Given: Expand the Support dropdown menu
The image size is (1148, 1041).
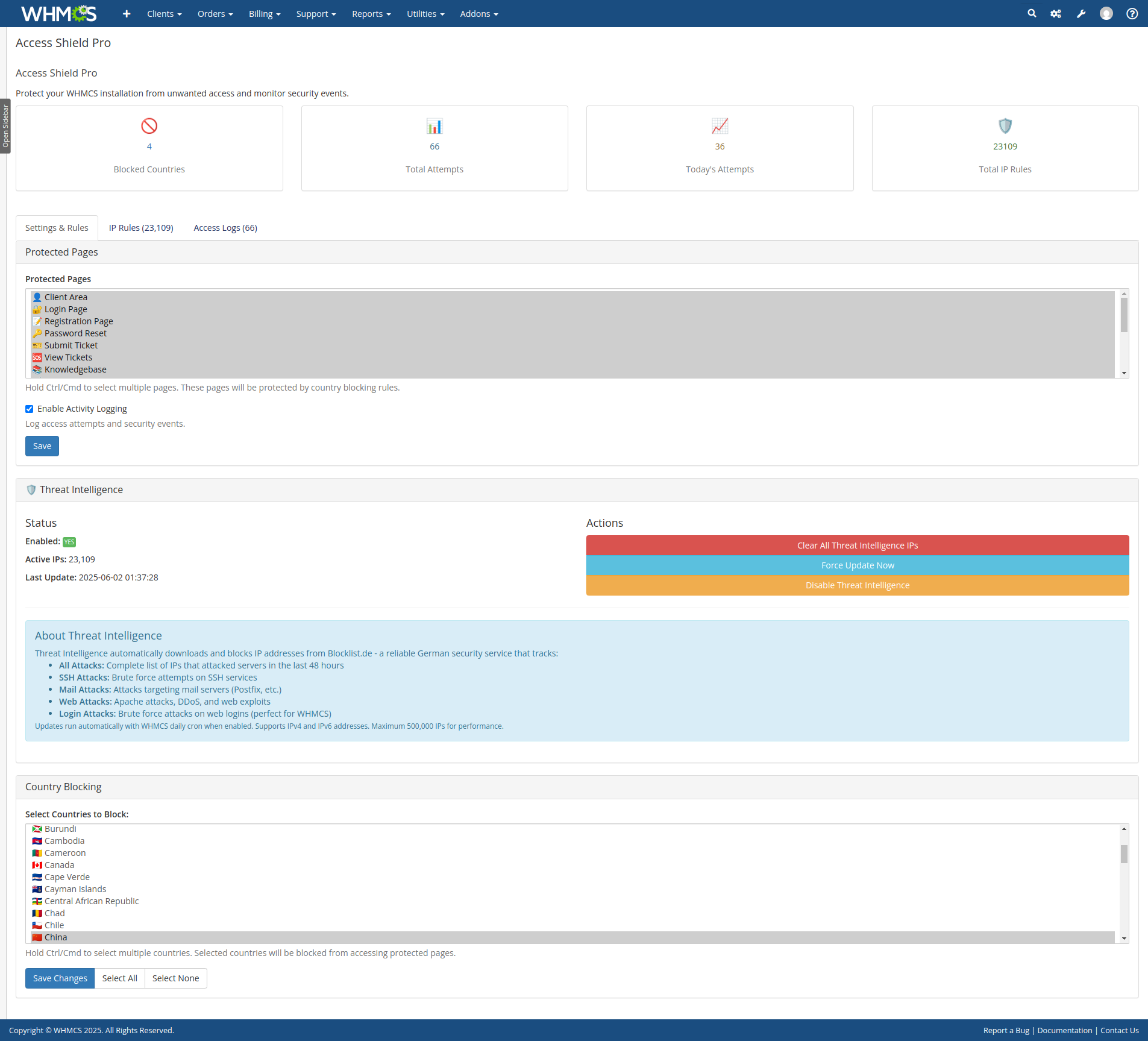Looking at the screenshot, I should point(316,14).
